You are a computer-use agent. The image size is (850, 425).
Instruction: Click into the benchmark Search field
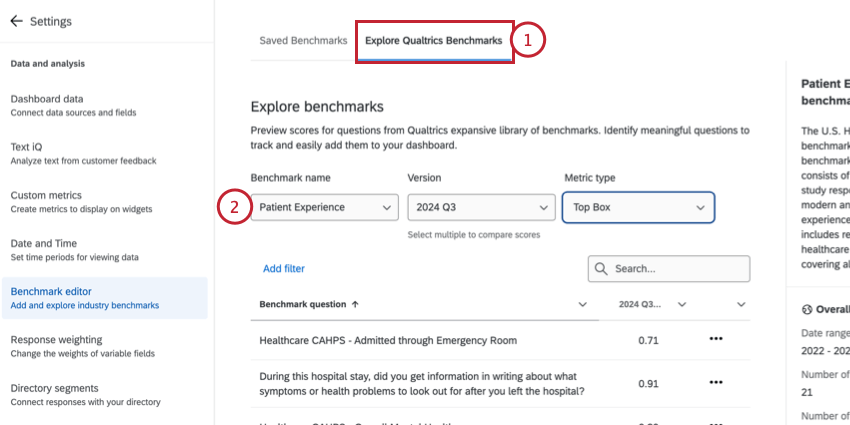pyautogui.click(x=678, y=269)
